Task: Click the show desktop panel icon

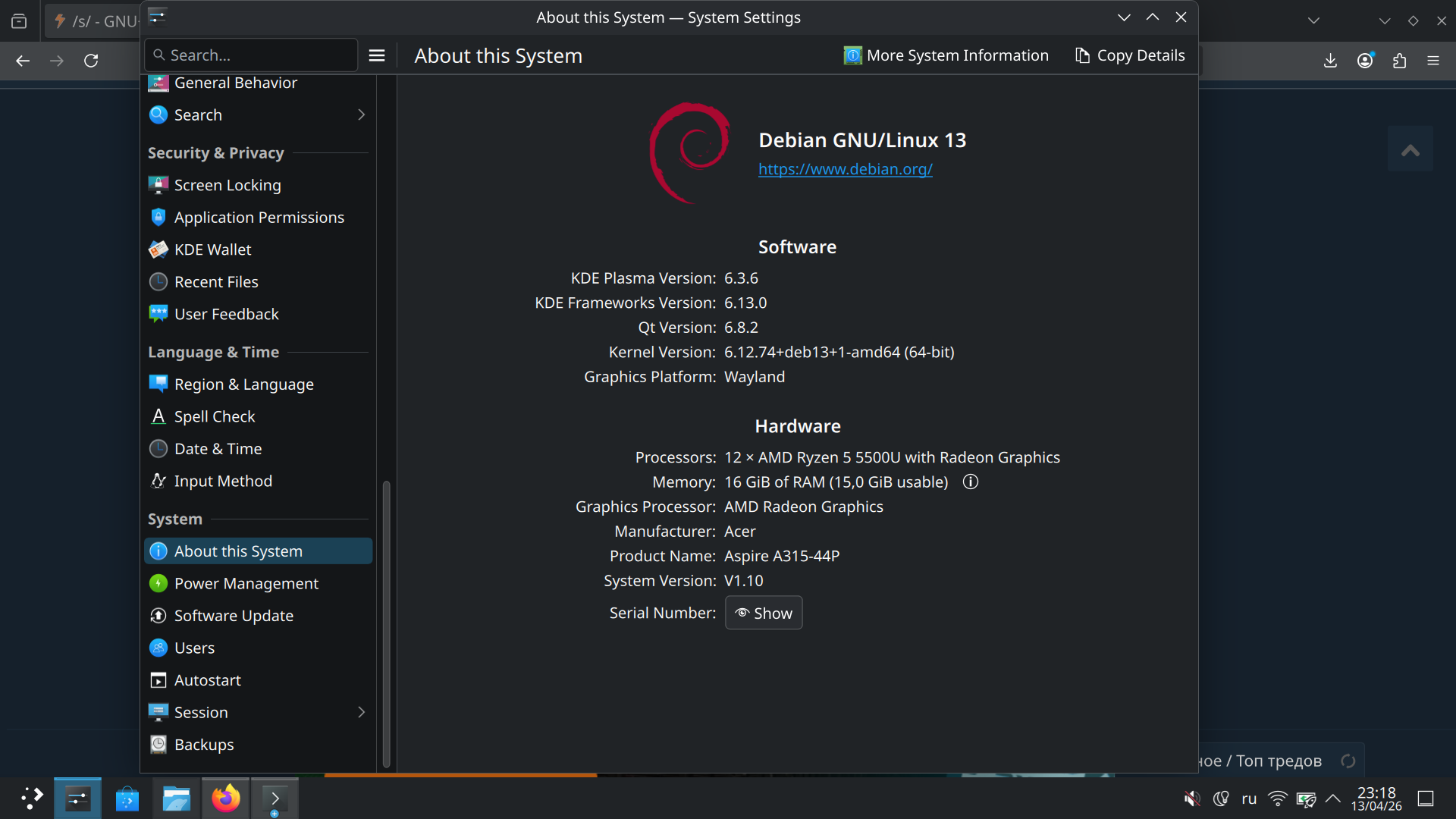Action: [1426, 799]
